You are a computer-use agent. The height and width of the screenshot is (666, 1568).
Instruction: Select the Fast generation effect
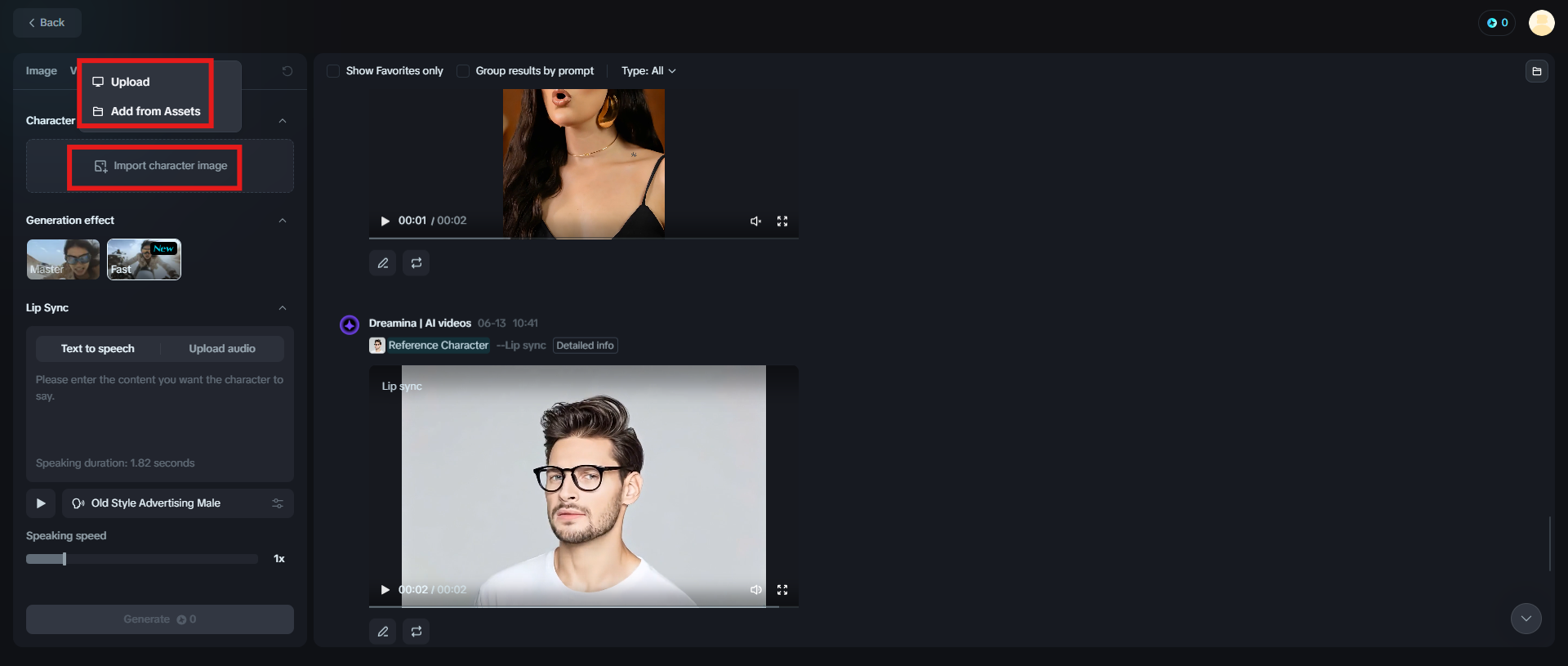(144, 260)
